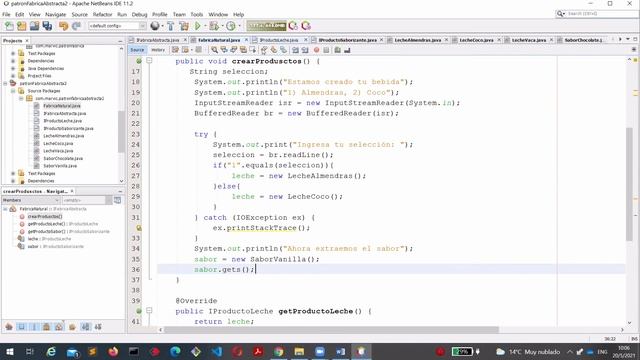Click the Debug Project icon

213,26
